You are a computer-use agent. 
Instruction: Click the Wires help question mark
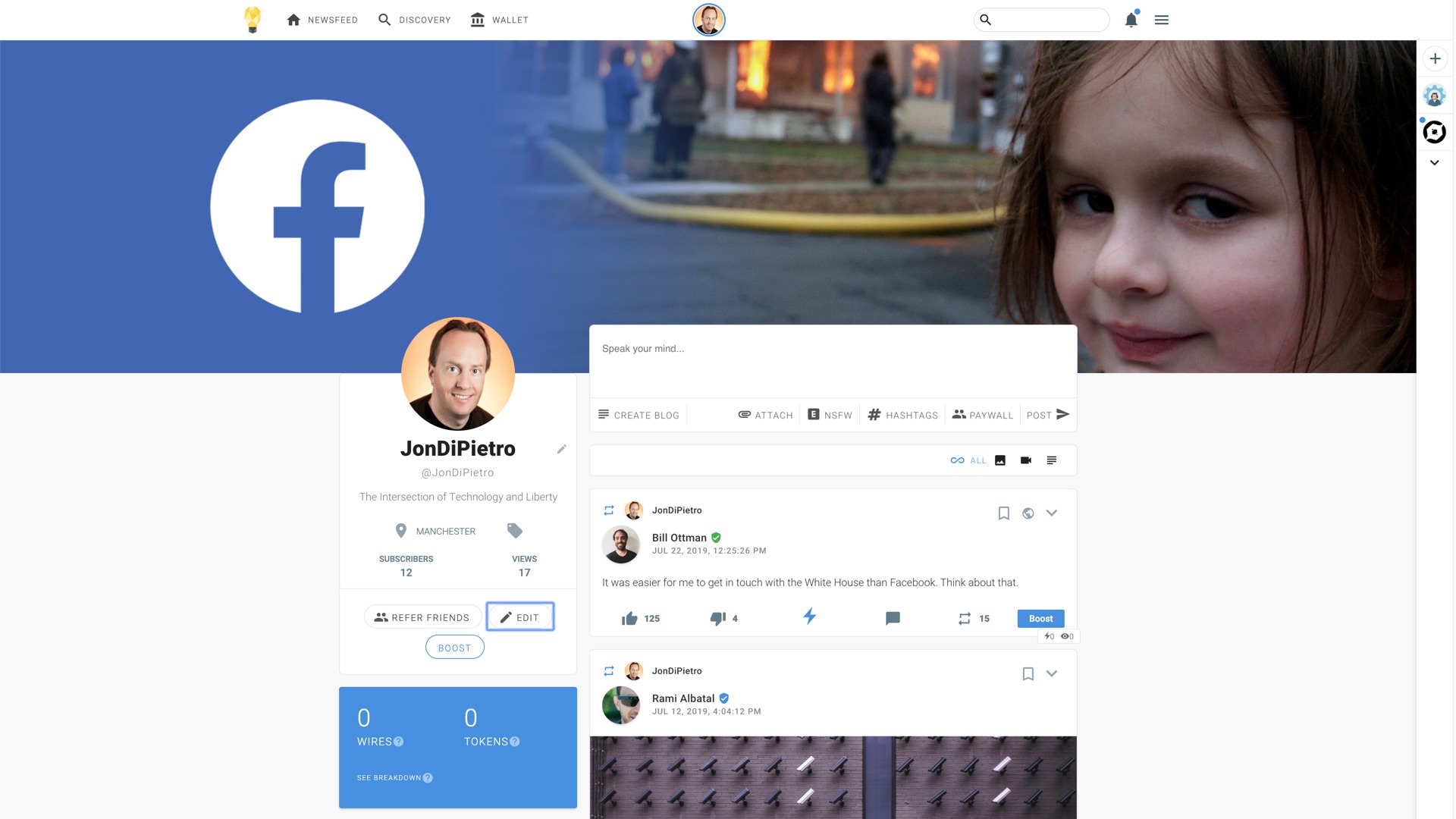pos(399,742)
